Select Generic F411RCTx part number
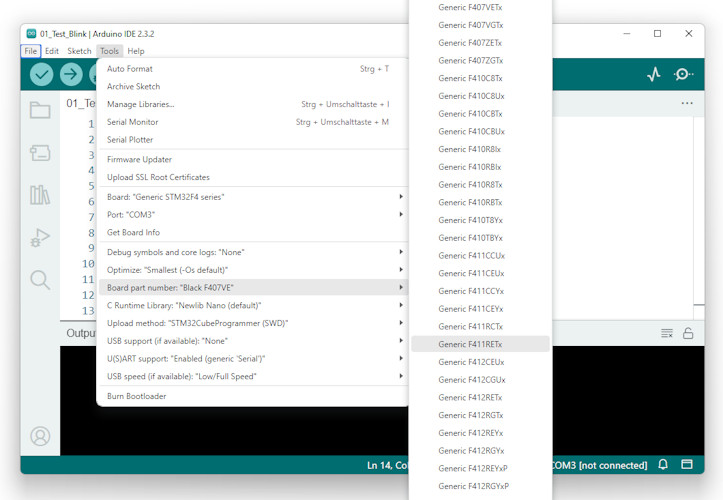723x500 pixels. coord(480,327)
